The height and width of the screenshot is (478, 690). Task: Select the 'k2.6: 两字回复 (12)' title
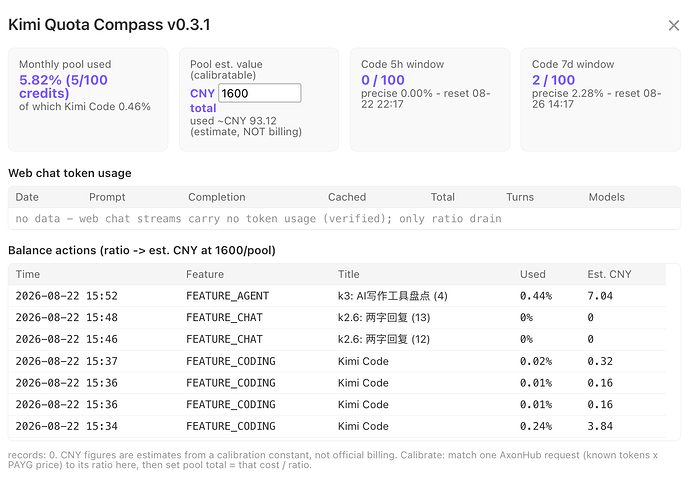pyautogui.click(x=384, y=339)
